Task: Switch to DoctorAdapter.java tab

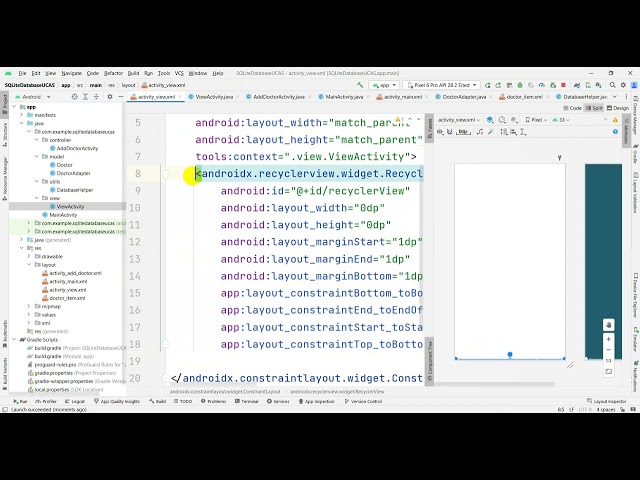Action: (x=464, y=97)
